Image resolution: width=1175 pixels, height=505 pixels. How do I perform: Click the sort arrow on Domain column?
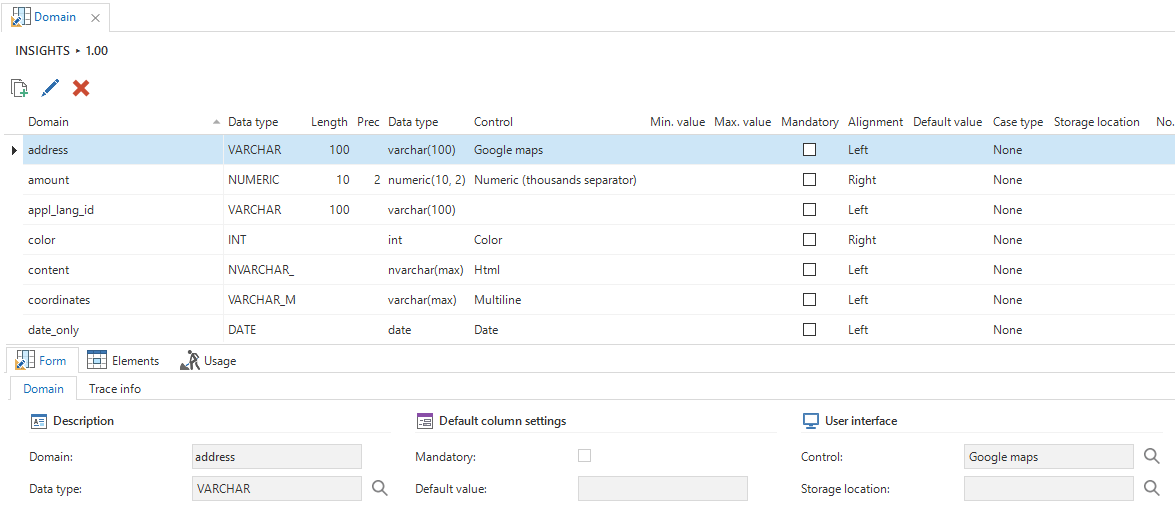[x=217, y=122]
